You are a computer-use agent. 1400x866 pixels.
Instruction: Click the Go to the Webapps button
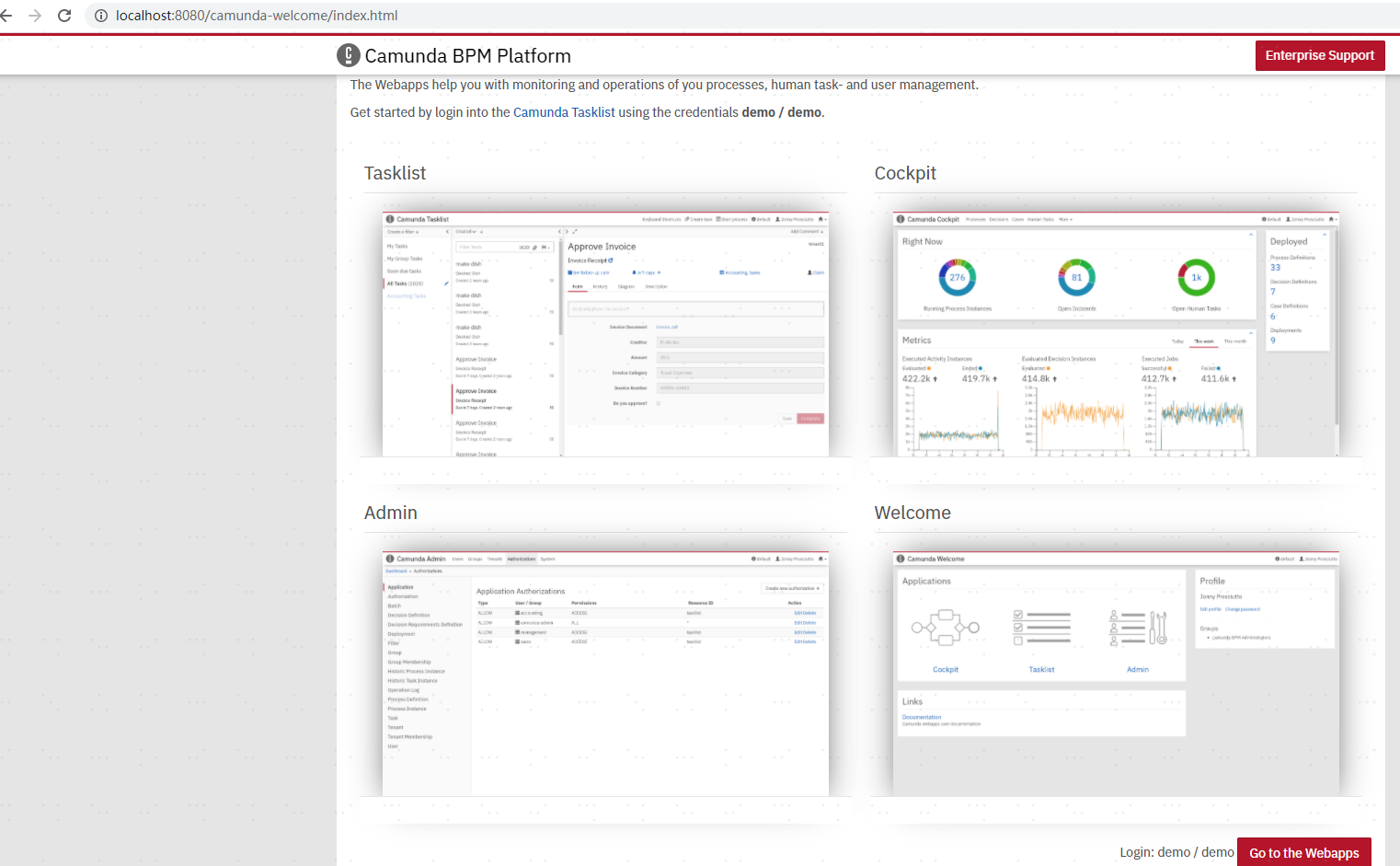(1304, 852)
